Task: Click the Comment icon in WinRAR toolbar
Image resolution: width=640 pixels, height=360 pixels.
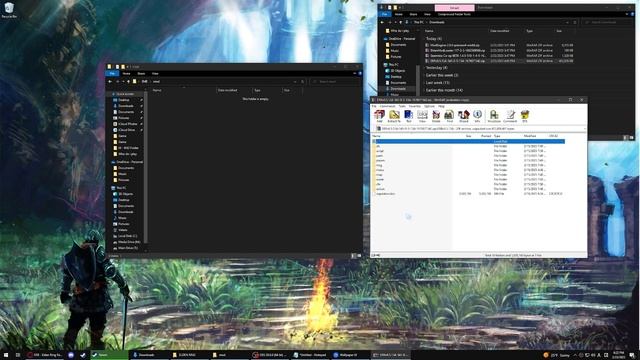Action: click(x=510, y=116)
